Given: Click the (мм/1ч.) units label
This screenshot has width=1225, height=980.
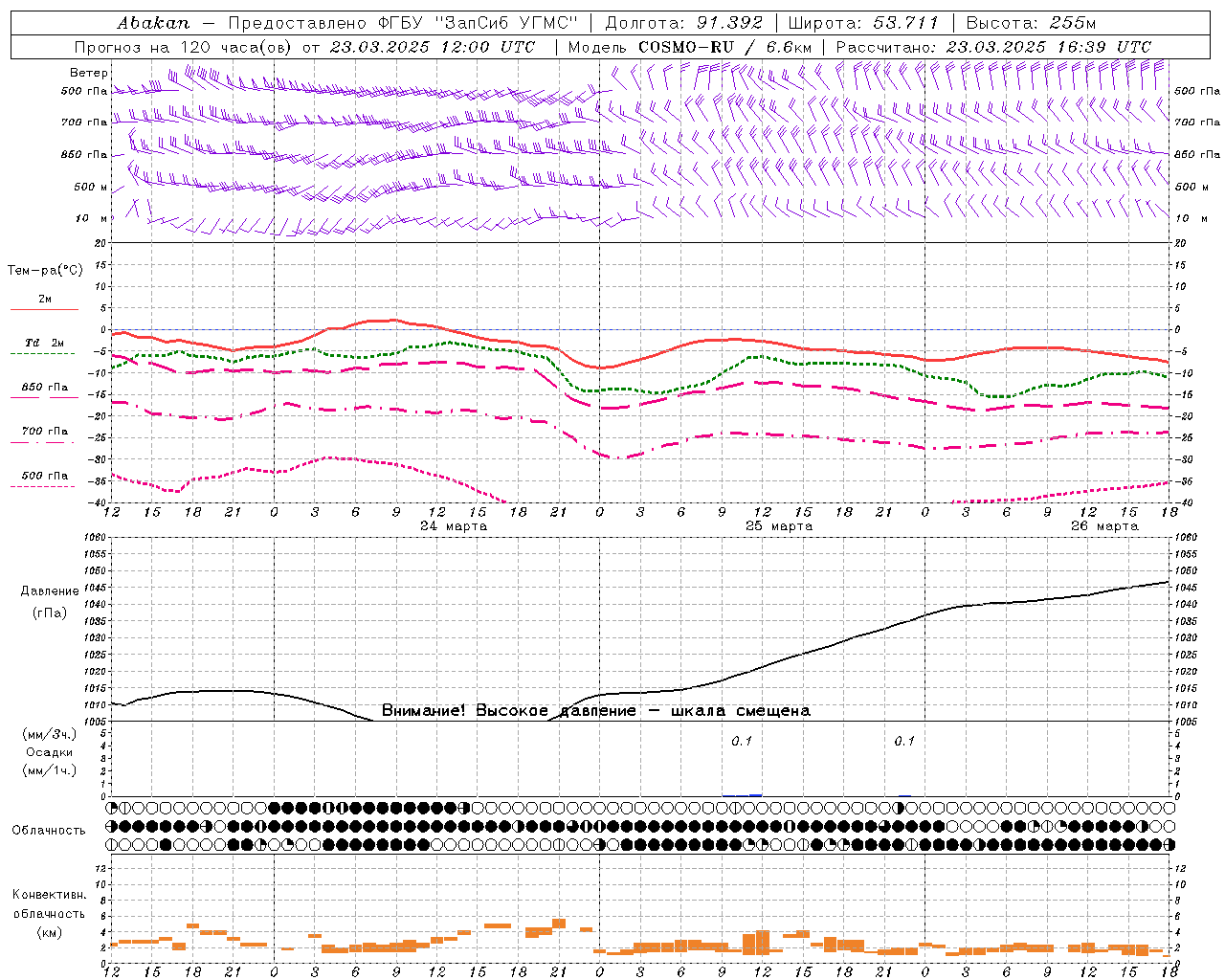Looking at the screenshot, I should [50, 770].
